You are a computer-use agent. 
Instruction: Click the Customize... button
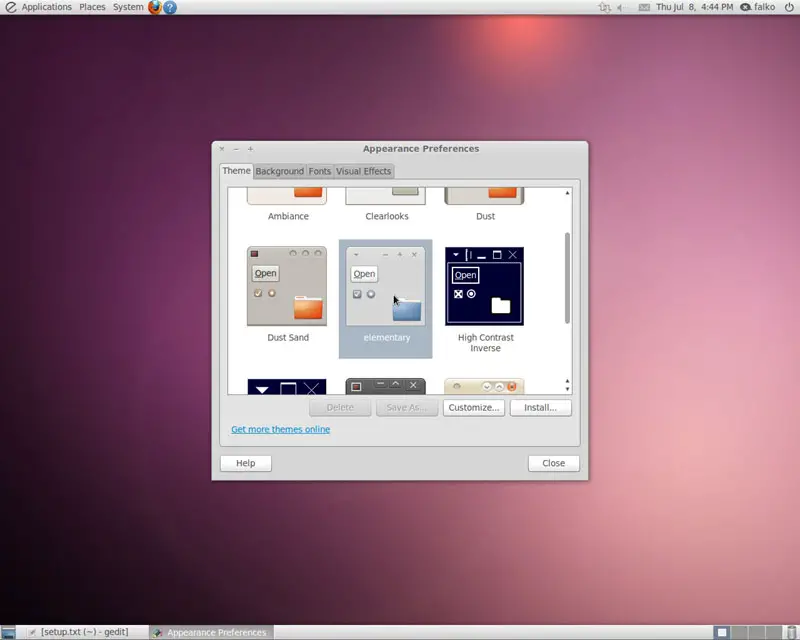click(474, 408)
